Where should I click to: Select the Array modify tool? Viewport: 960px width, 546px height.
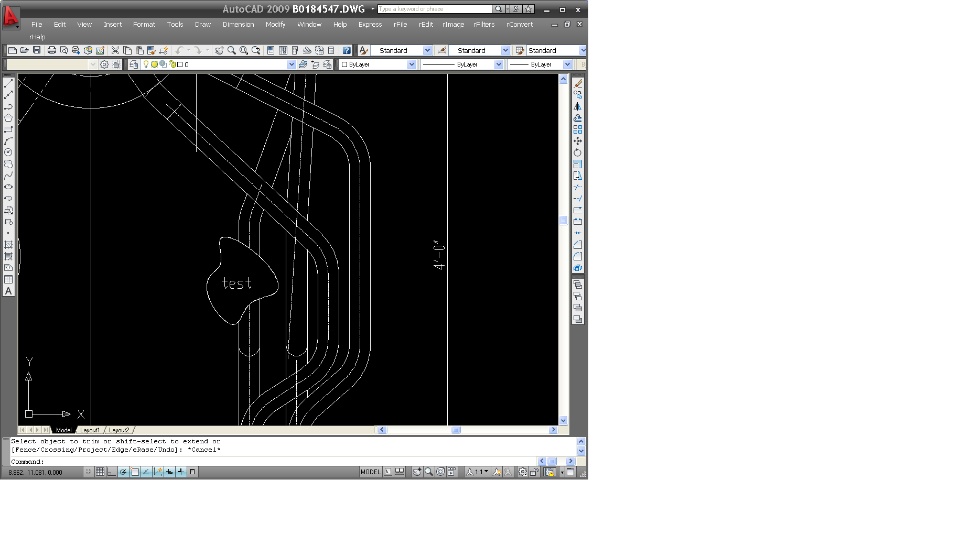[x=578, y=130]
